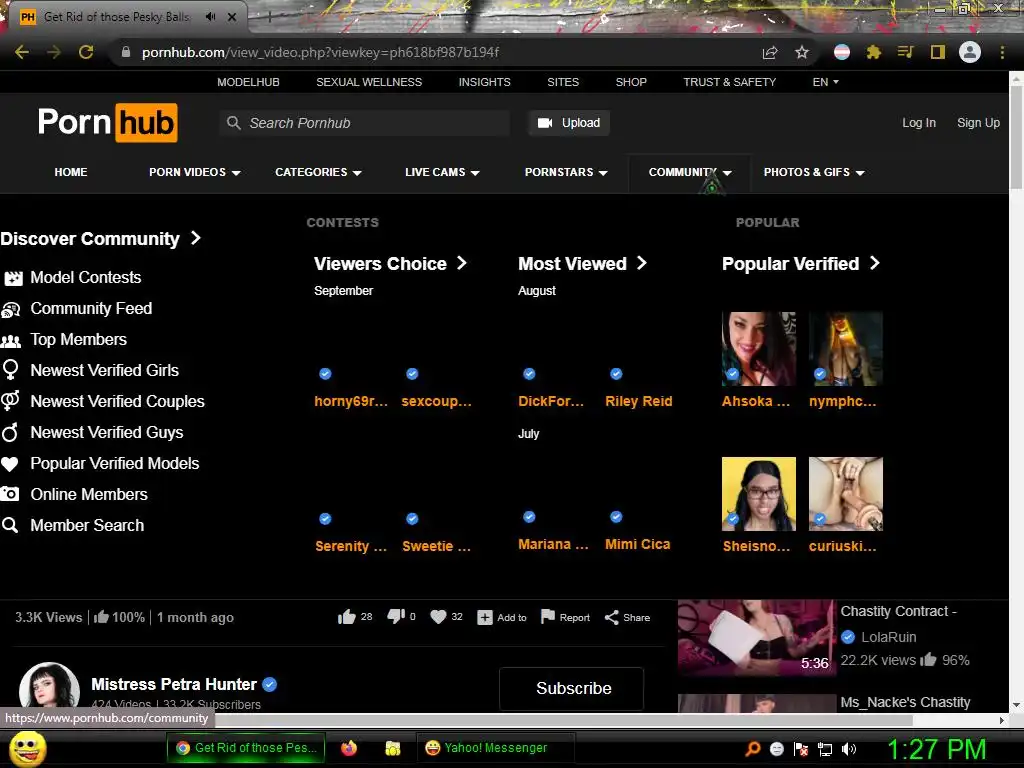Open the EN language dropdown
This screenshot has width=1024, height=768.
pyautogui.click(x=825, y=82)
